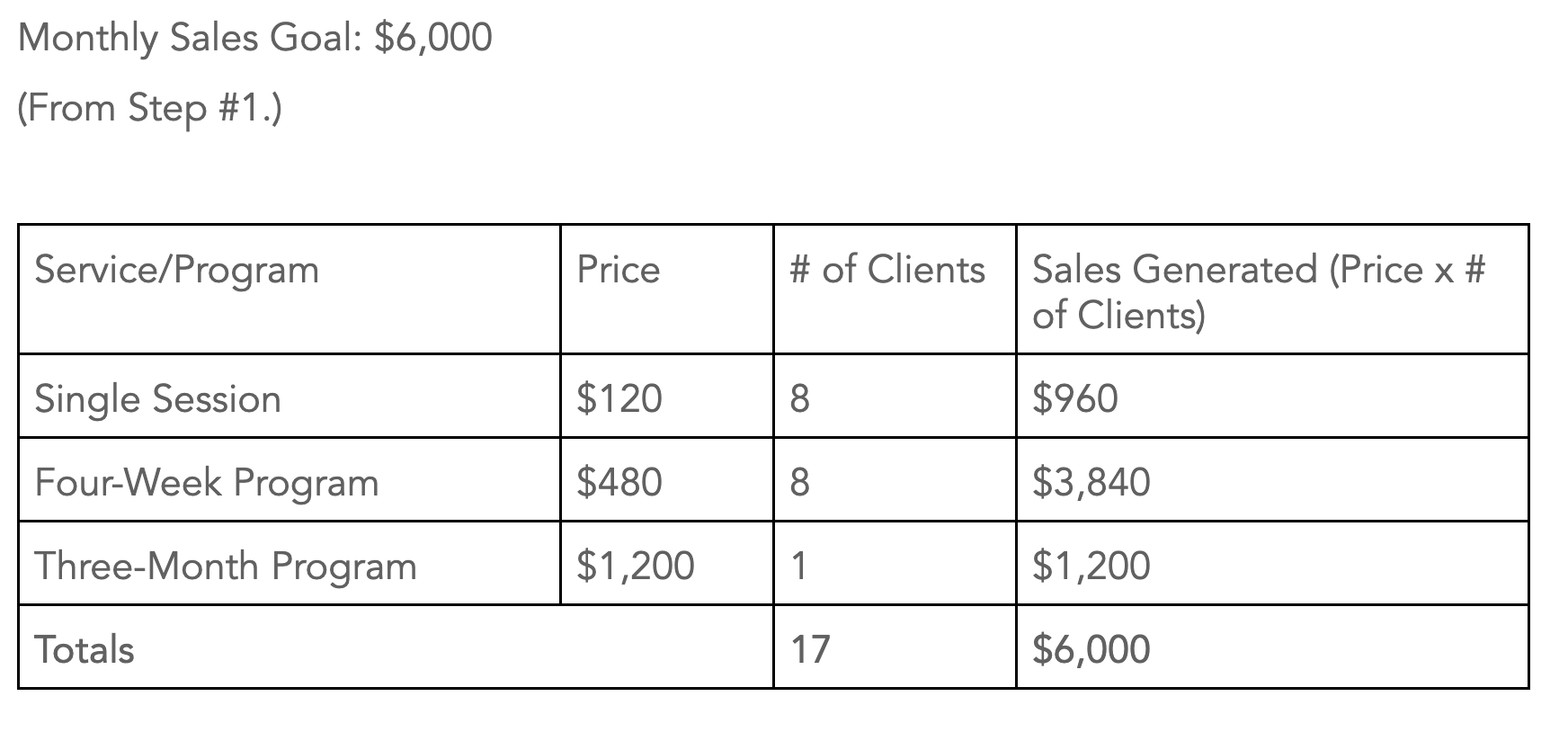Select the $3,840 sales cell
This screenshot has width=1568, height=732.
click(1272, 480)
